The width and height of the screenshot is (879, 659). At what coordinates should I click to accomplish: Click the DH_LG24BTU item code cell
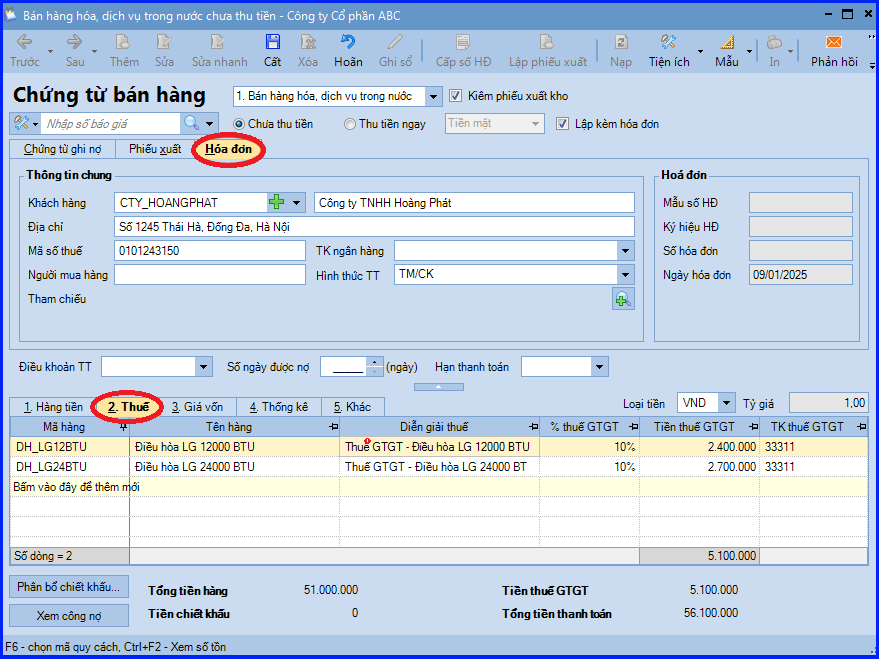70,467
